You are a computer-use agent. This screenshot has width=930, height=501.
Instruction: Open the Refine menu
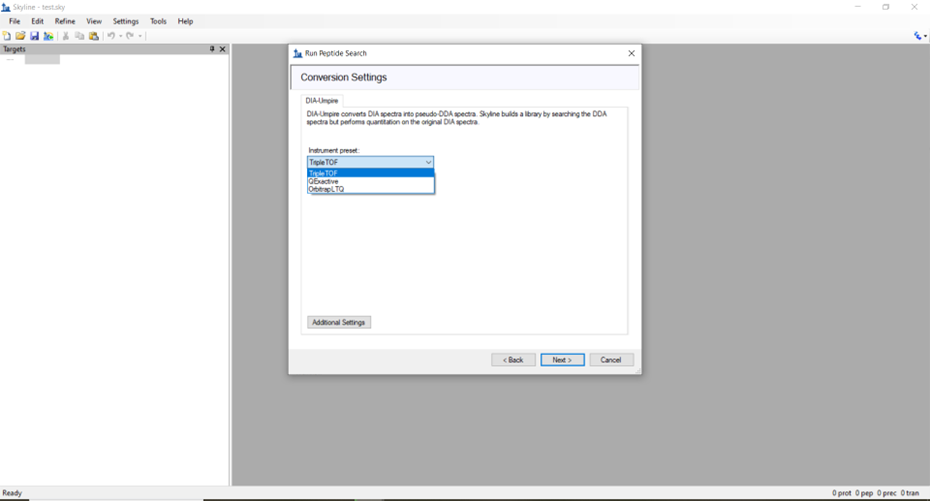65,21
